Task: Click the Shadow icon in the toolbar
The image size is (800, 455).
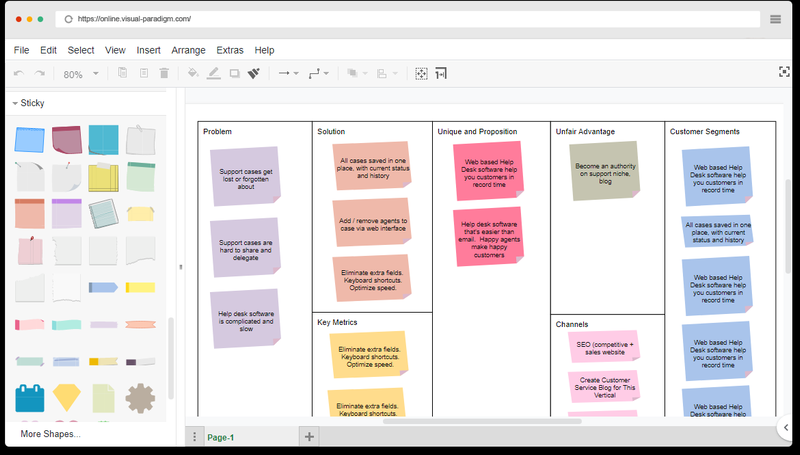Action: [234, 74]
